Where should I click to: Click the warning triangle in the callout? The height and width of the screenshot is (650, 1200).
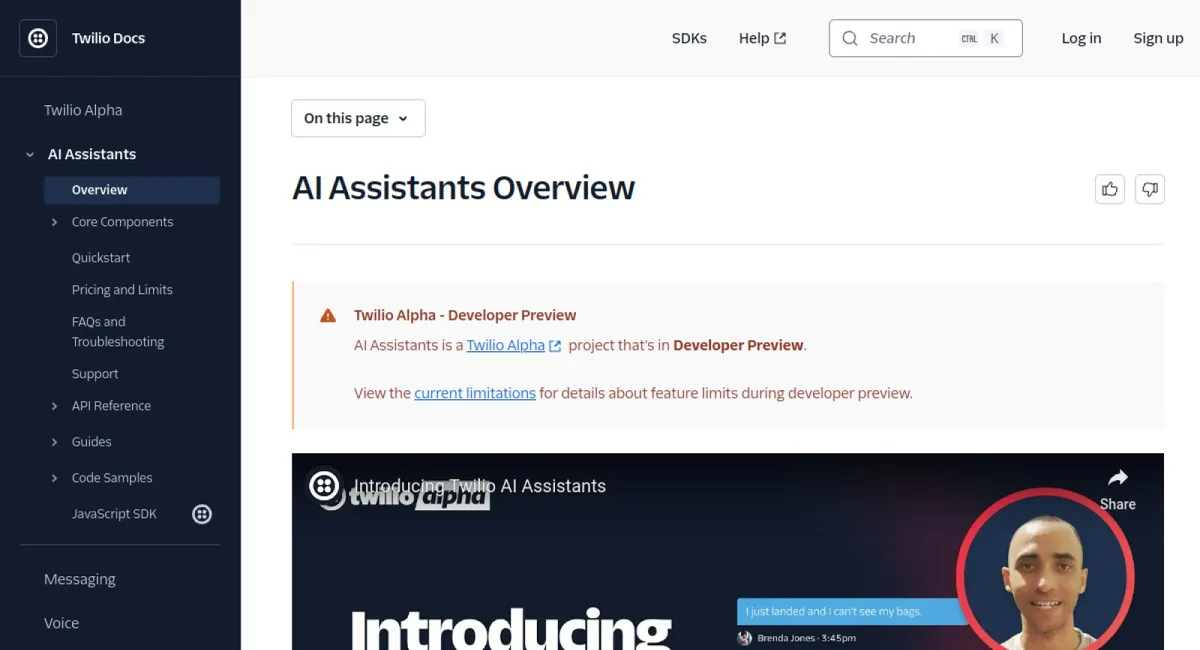(328, 316)
